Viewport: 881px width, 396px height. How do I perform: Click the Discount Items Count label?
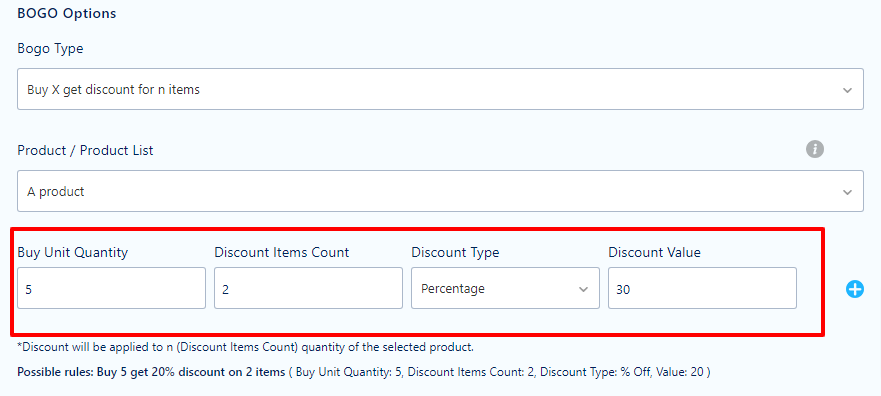coord(281,253)
